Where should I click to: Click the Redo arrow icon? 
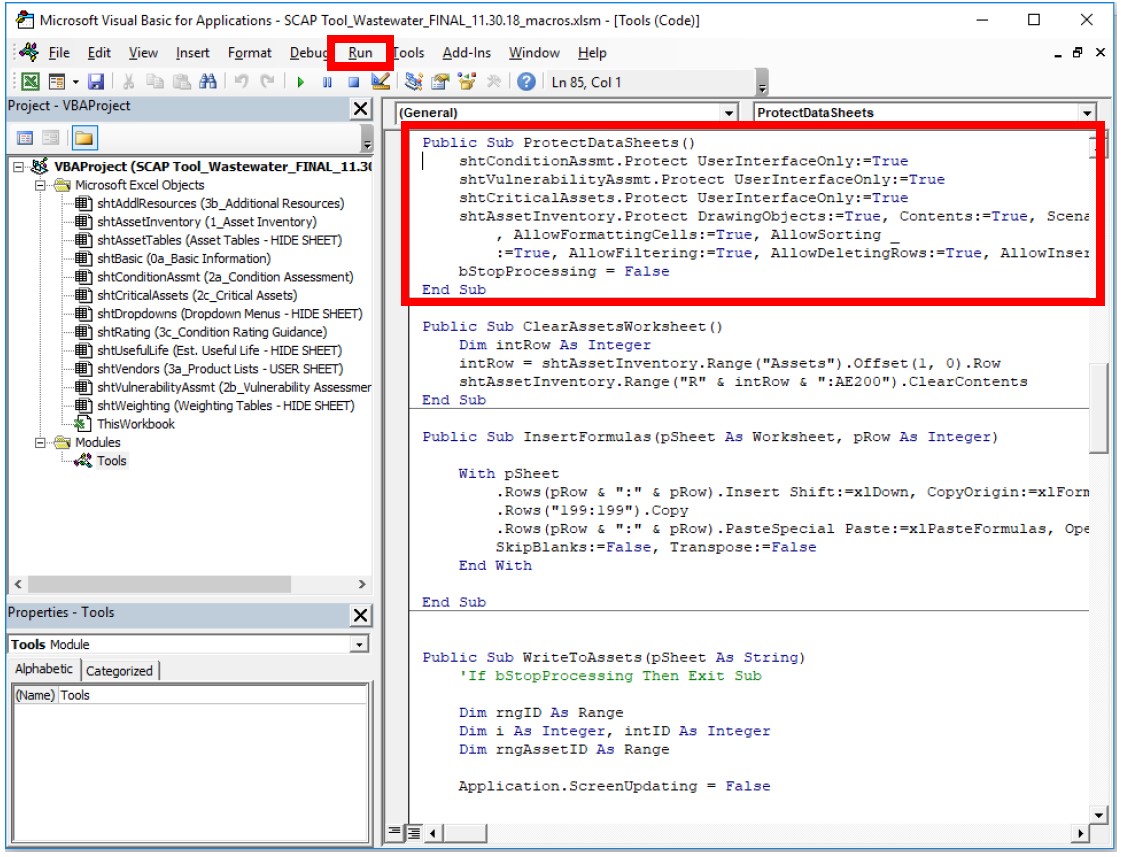click(267, 82)
